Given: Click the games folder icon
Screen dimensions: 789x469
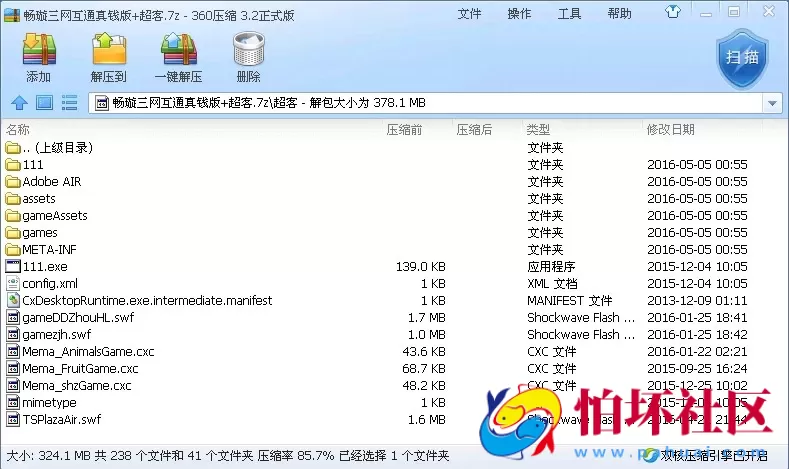Looking at the screenshot, I should click(13, 233).
